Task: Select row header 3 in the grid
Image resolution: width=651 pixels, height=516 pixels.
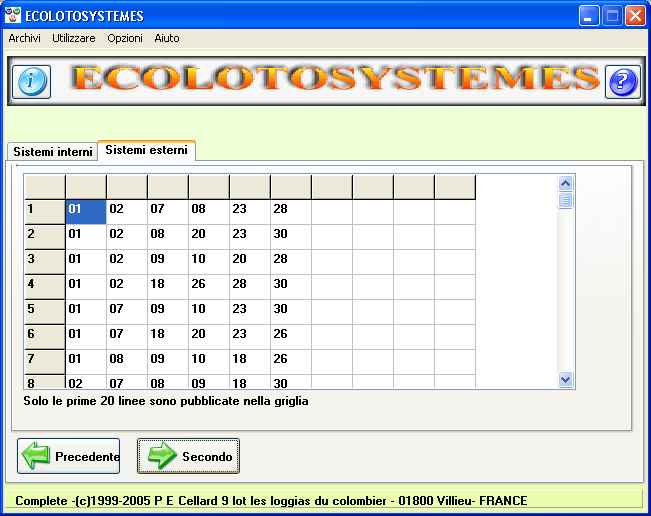Action: 44,259
